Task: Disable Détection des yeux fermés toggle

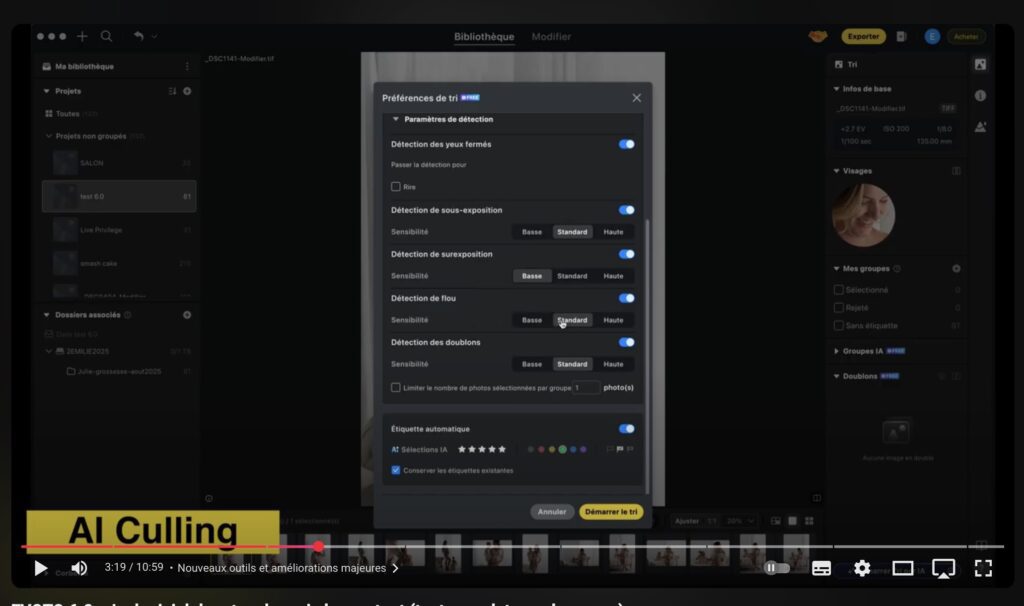Action: click(626, 144)
